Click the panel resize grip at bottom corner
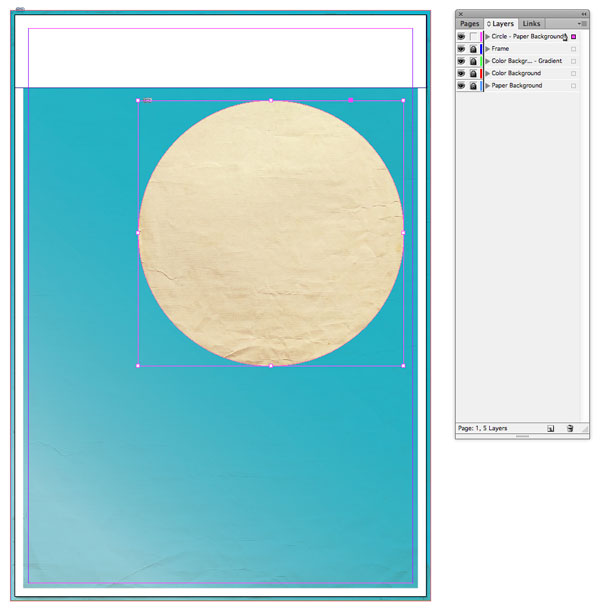 pos(584,429)
